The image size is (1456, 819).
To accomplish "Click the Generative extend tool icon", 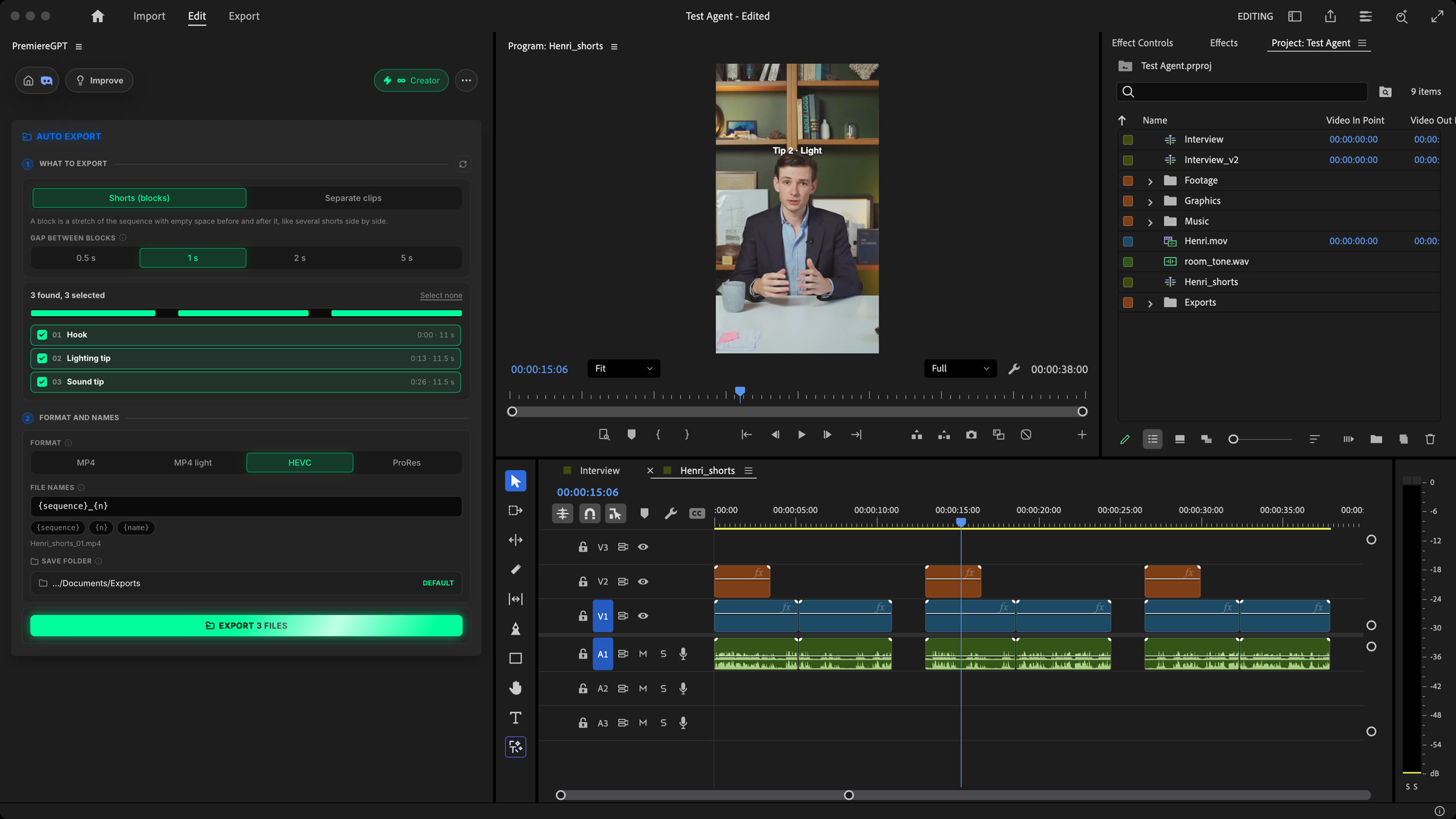I will (x=515, y=747).
